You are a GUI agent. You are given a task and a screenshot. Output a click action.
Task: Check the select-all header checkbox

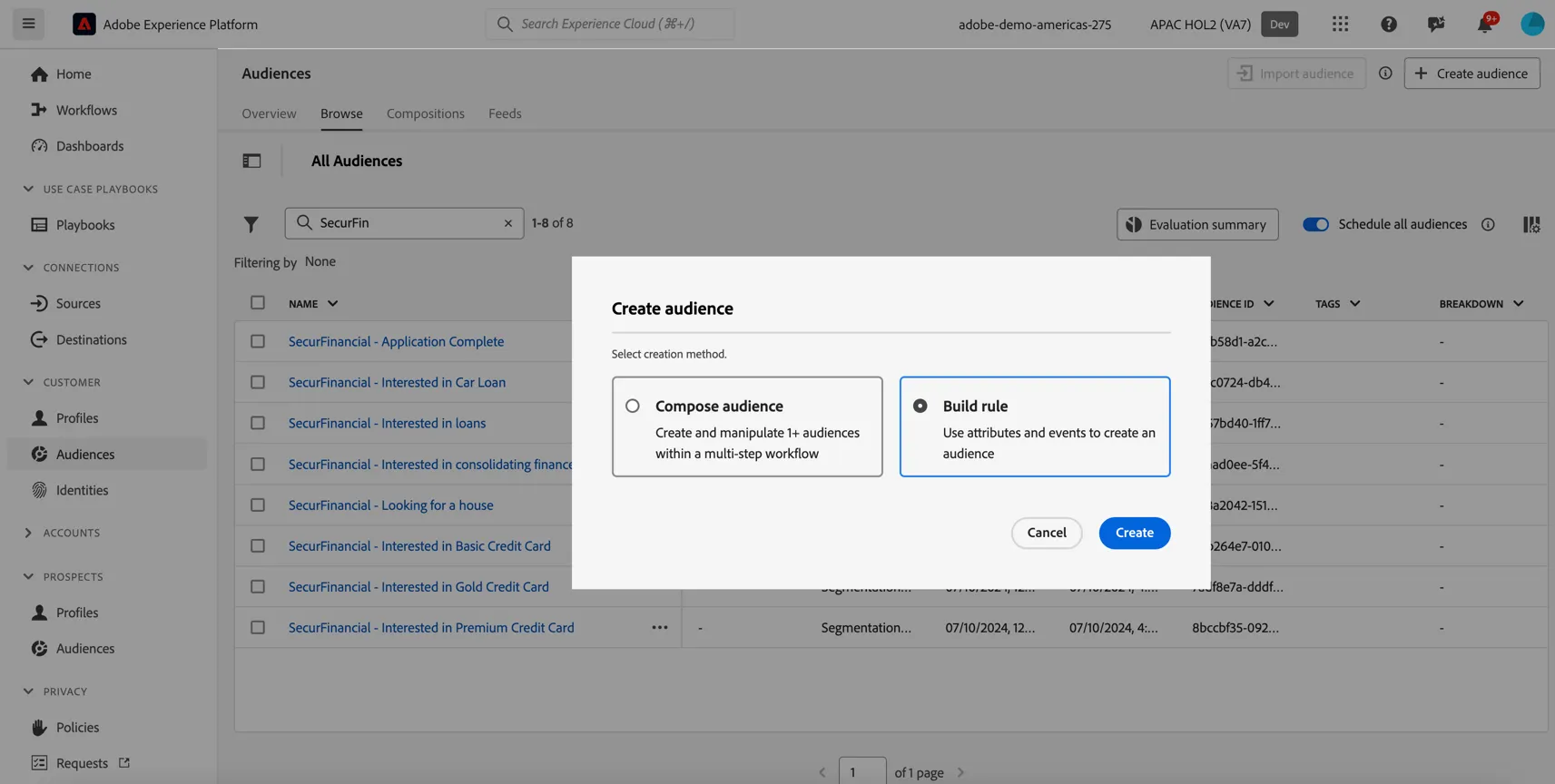(x=258, y=303)
